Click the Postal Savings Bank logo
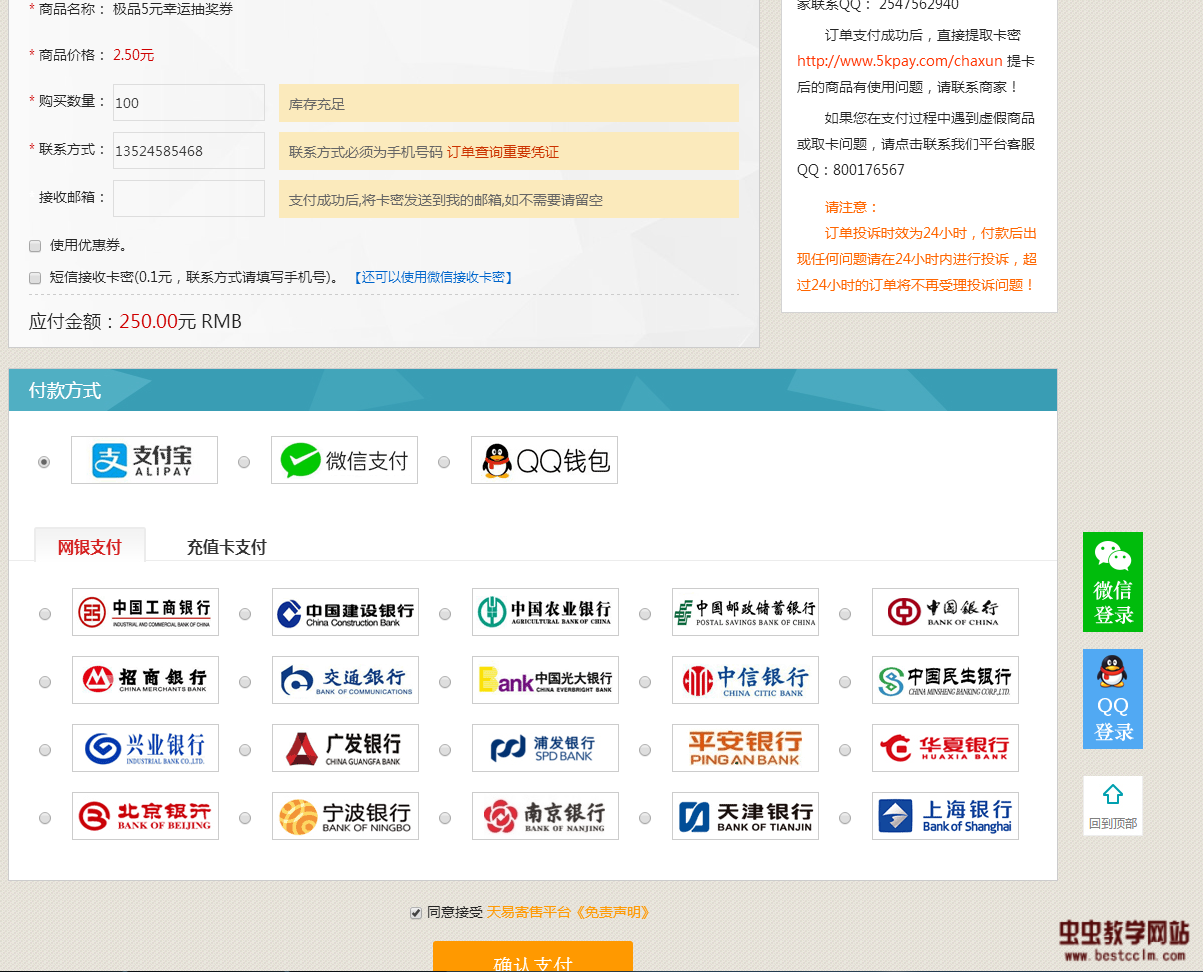Image resolution: width=1203 pixels, height=972 pixels. (x=745, y=612)
